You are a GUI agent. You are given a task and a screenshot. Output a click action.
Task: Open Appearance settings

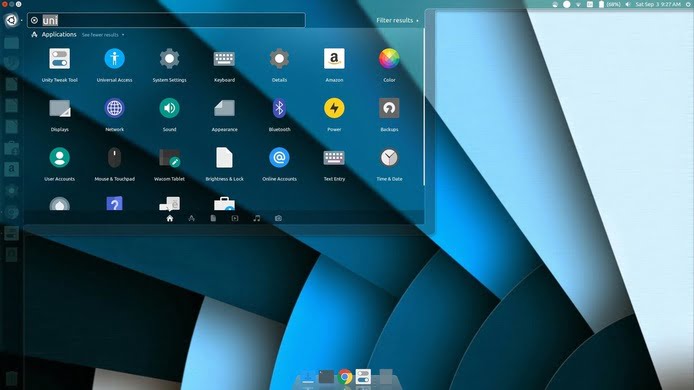pyautogui.click(x=224, y=108)
